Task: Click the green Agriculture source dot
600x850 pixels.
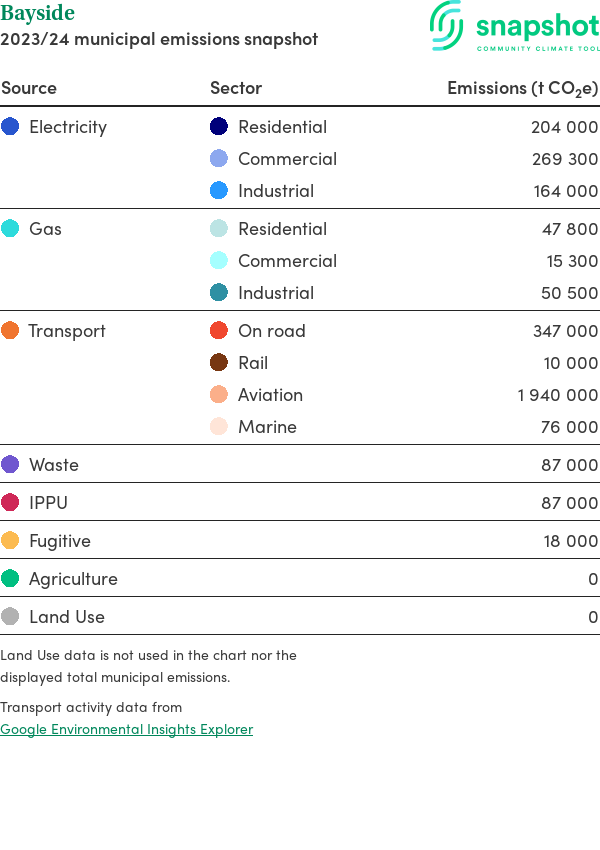Action: [x=10, y=579]
